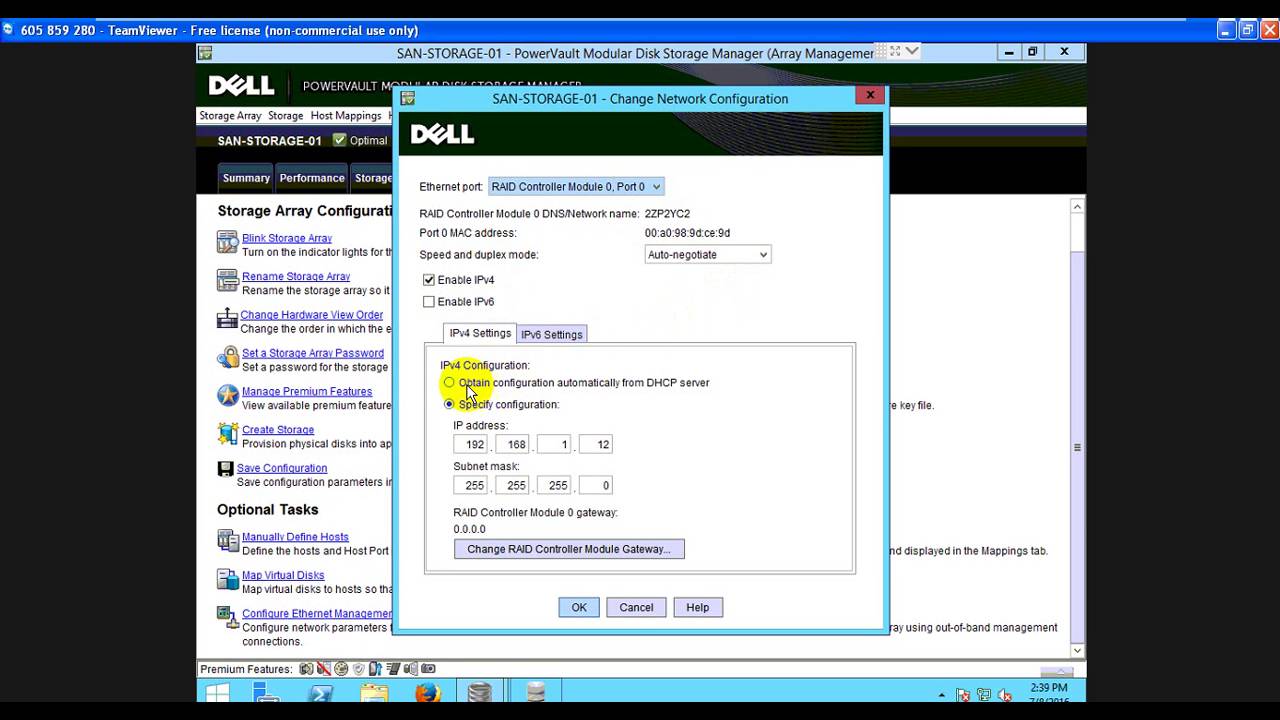Viewport: 1280px width, 720px height.
Task: Click the network status tray icon
Action: [984, 695]
